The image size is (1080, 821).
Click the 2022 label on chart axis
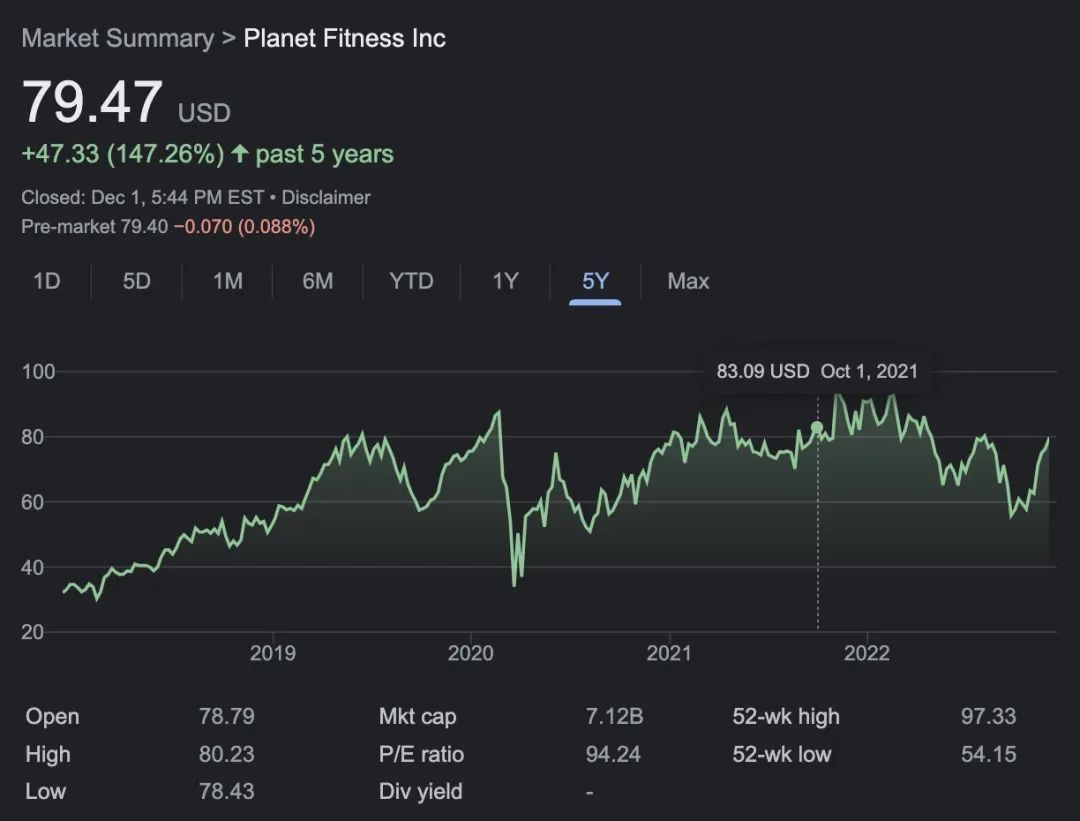pos(866,654)
